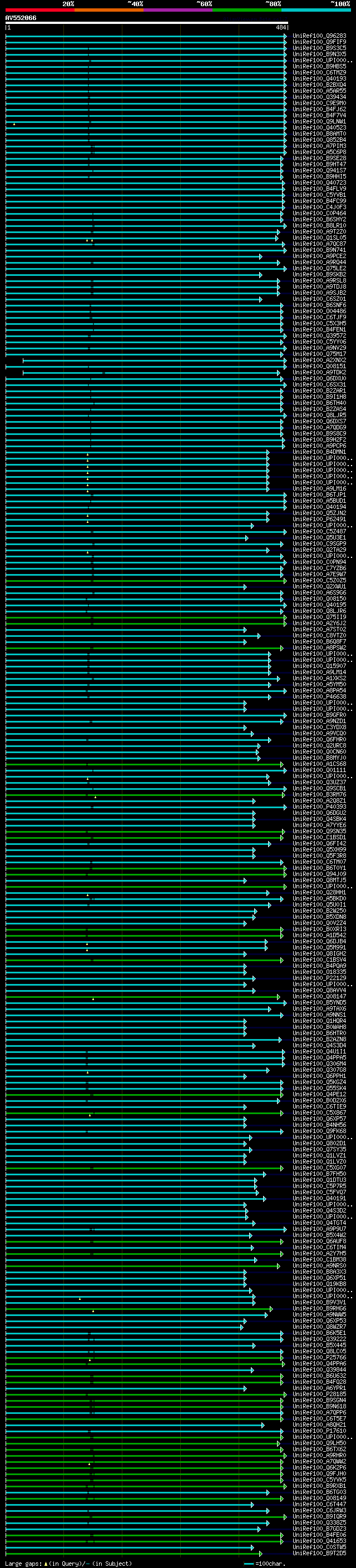Select hit label UniRef100_Q40195

[x=319, y=605]
